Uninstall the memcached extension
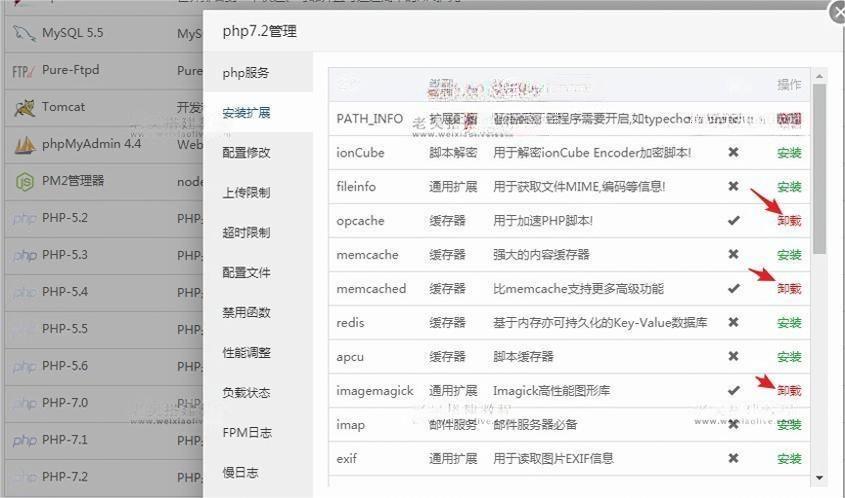The image size is (845, 498). [789, 289]
